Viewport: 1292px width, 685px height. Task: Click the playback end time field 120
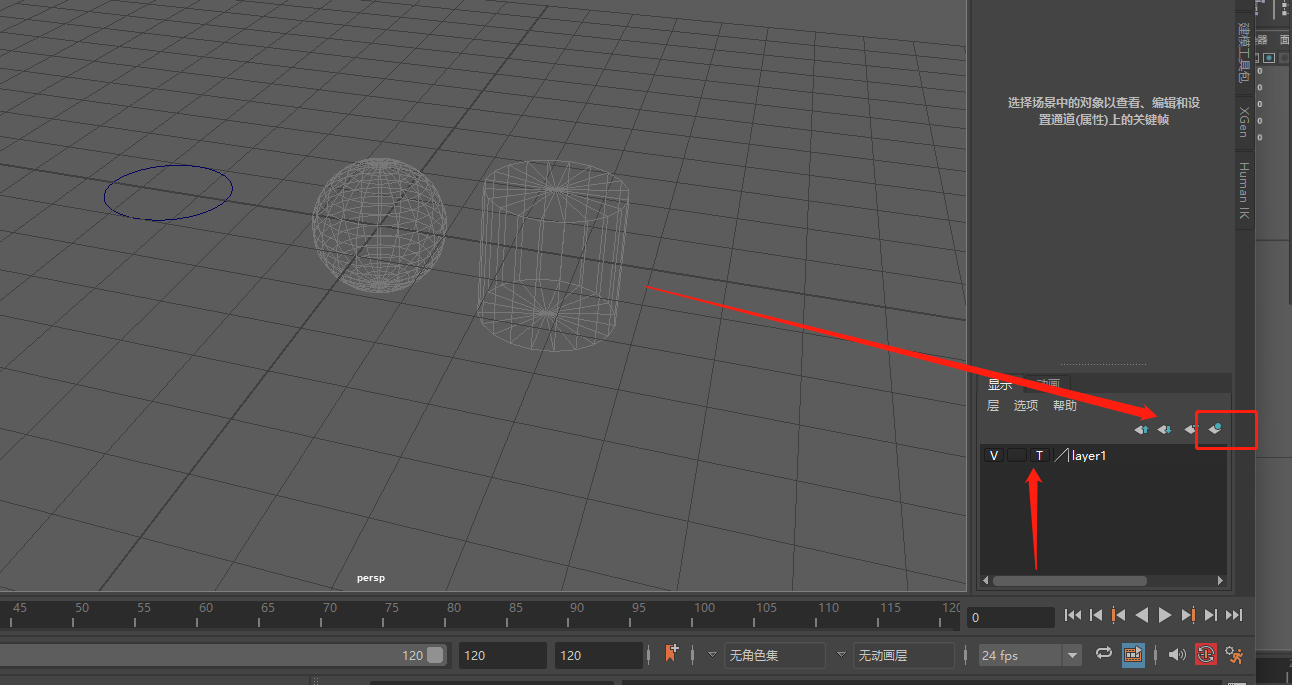click(x=502, y=655)
